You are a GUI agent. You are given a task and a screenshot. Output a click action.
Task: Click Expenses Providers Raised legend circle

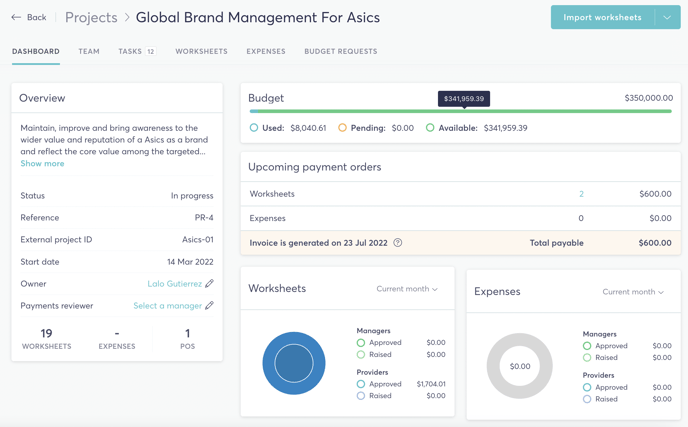coord(587,399)
